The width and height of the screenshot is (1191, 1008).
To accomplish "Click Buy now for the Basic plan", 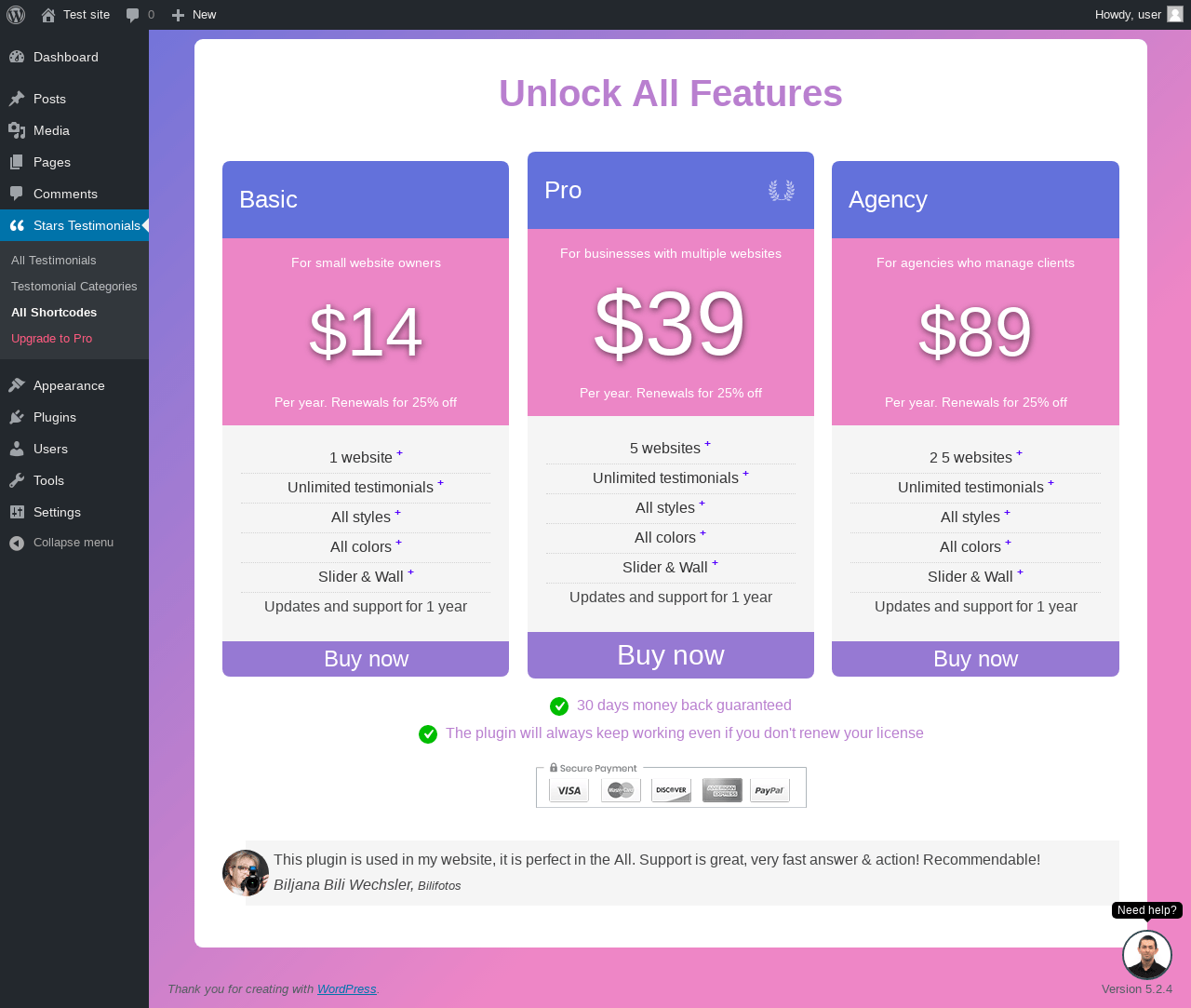I will pyautogui.click(x=366, y=659).
